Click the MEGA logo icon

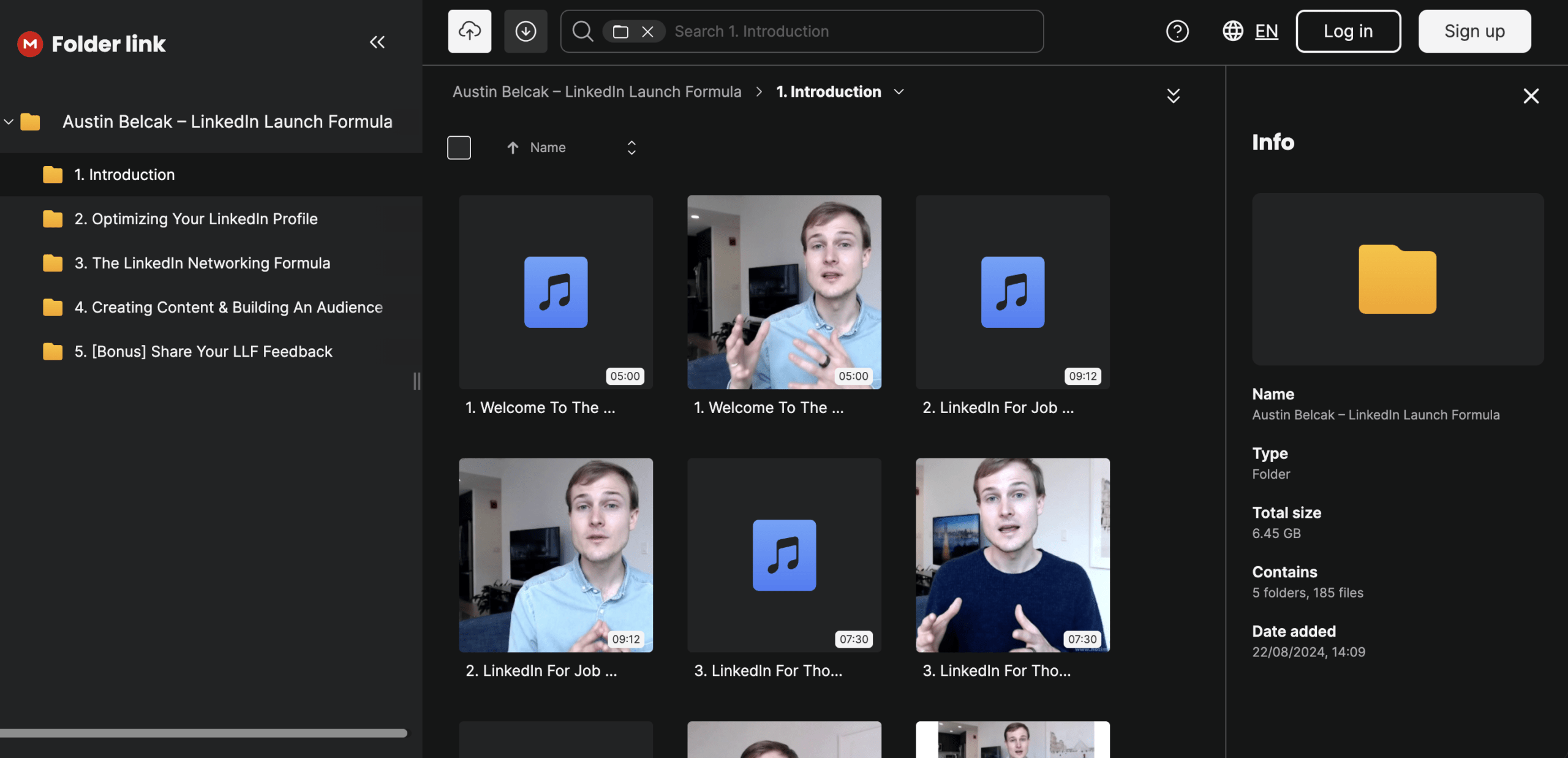point(29,44)
